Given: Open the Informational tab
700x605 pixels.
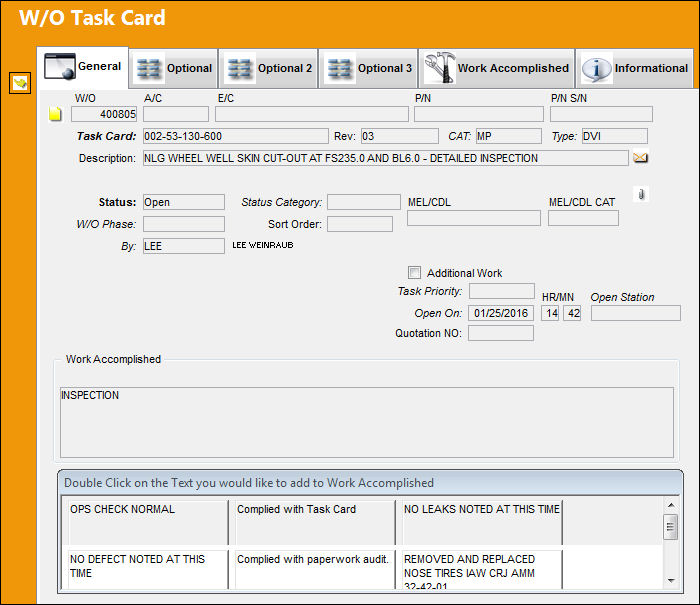Looking at the screenshot, I should pyautogui.click(x=634, y=68).
